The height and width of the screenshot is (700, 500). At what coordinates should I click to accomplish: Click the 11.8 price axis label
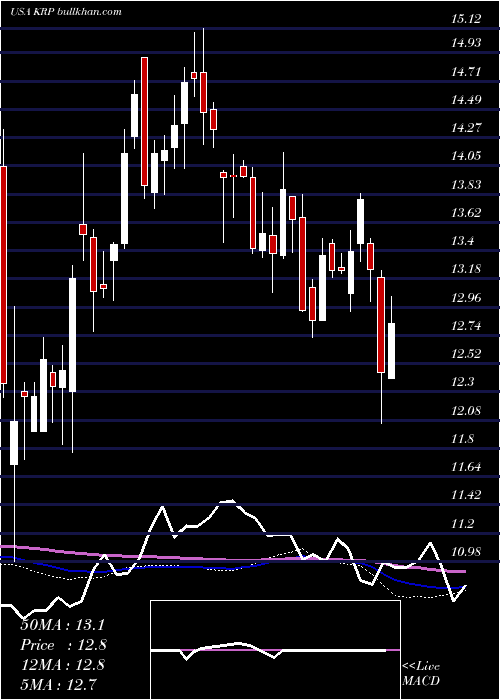tap(463, 439)
